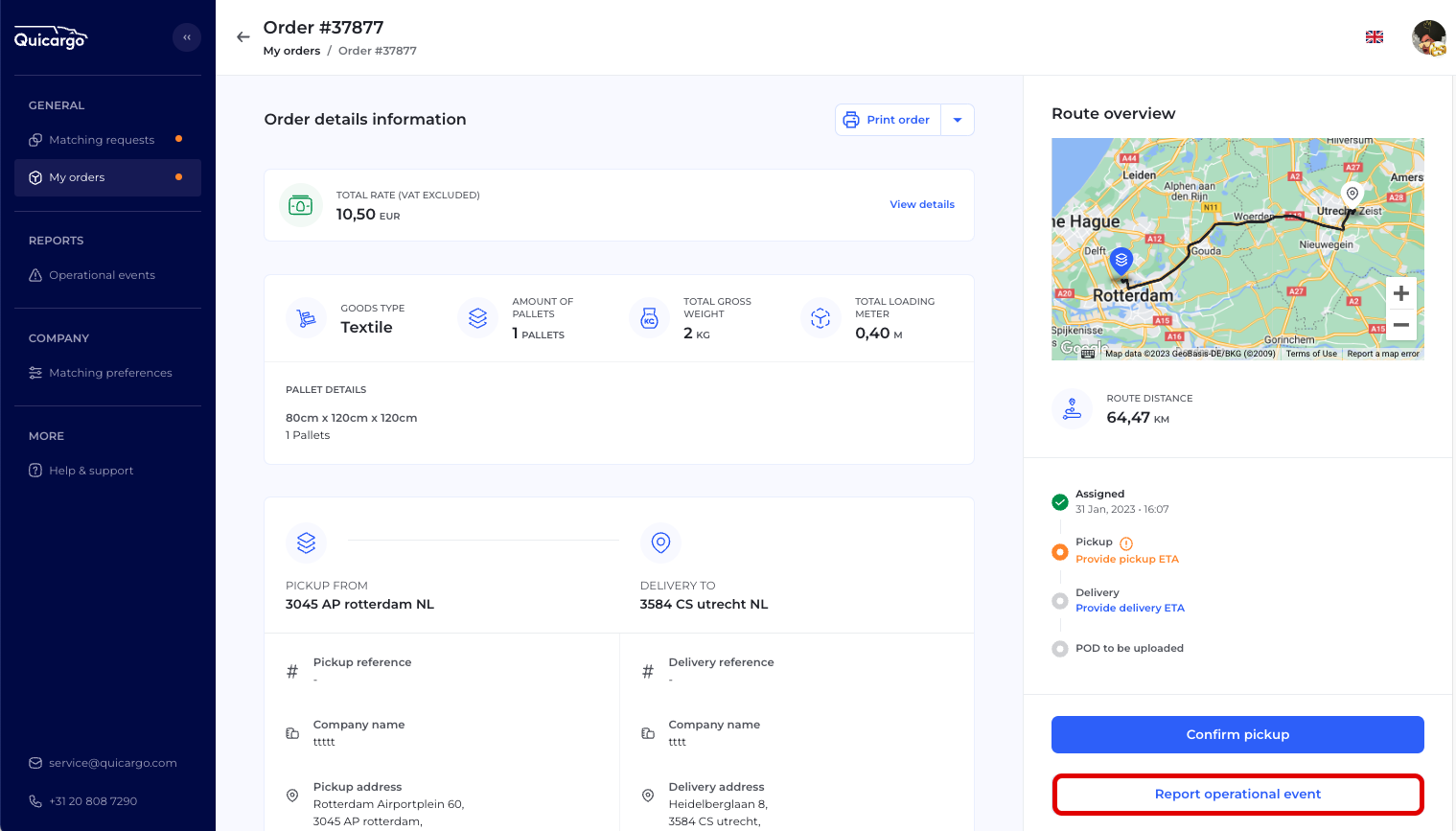Viewport: 1456px width, 831px height.
Task: Open Matching preferences in sidebar
Action: (x=110, y=373)
